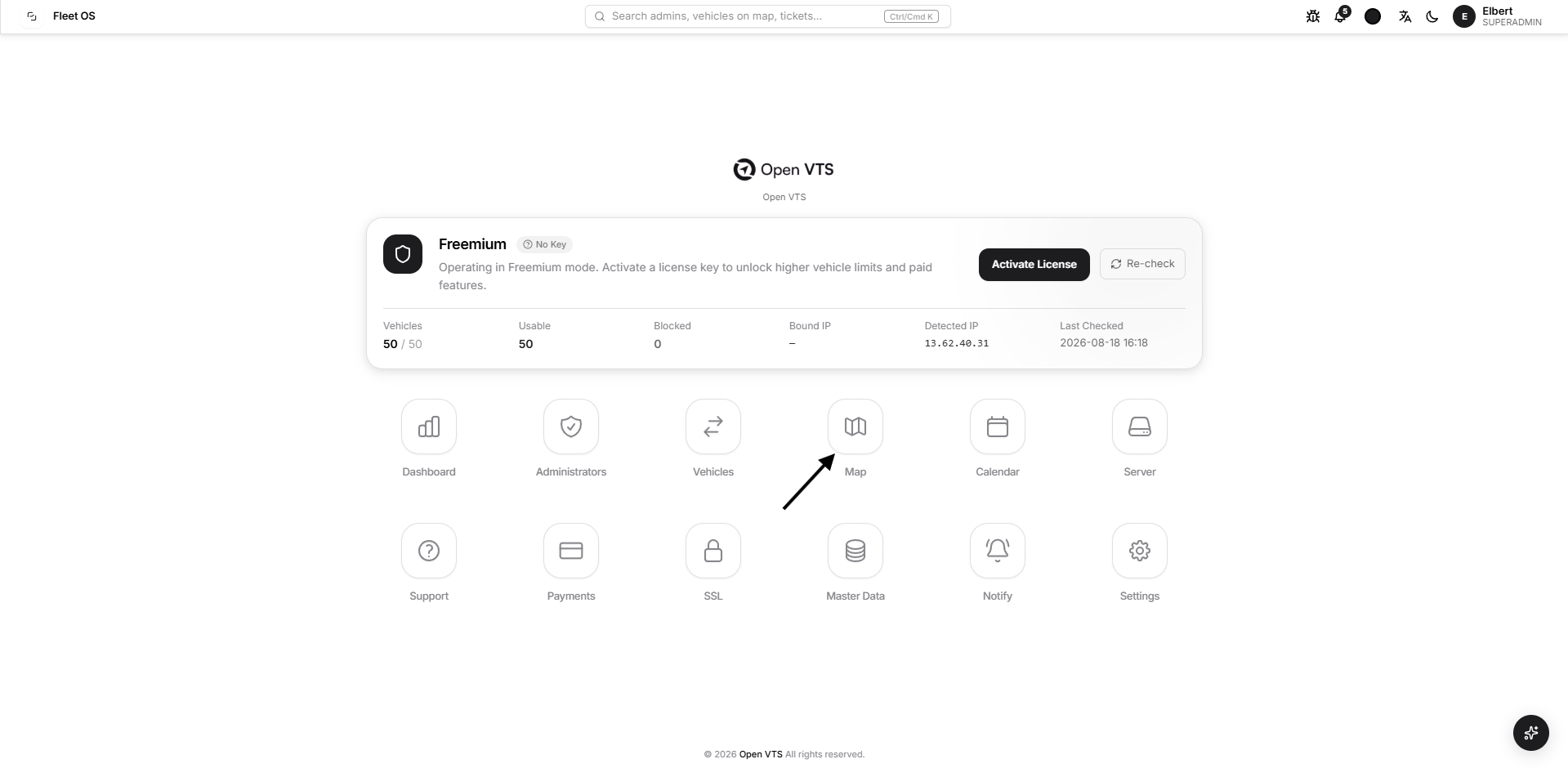1568x768 pixels.
Task: Open the Administrators tile
Action: point(571,426)
